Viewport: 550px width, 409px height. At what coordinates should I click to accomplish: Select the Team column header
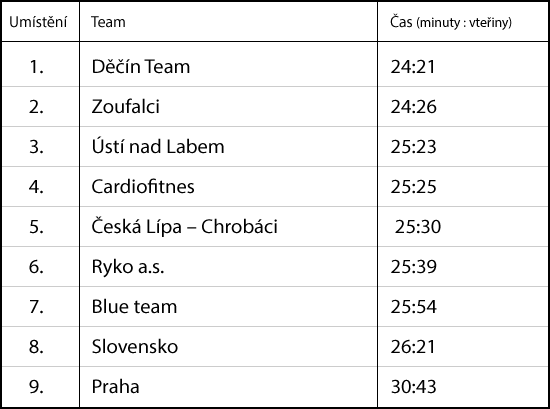click(x=108, y=22)
